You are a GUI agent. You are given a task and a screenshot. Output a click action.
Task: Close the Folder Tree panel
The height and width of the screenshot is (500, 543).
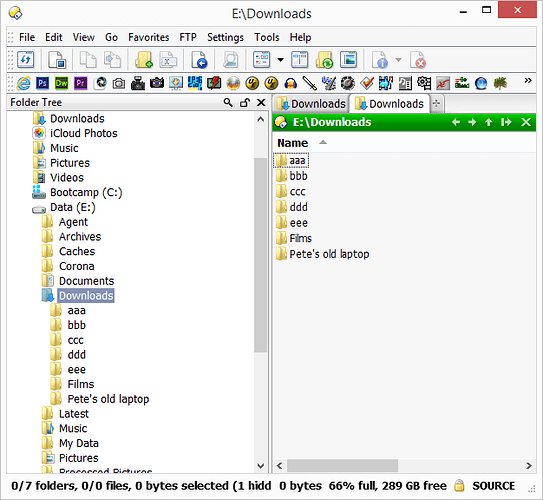click(x=261, y=102)
